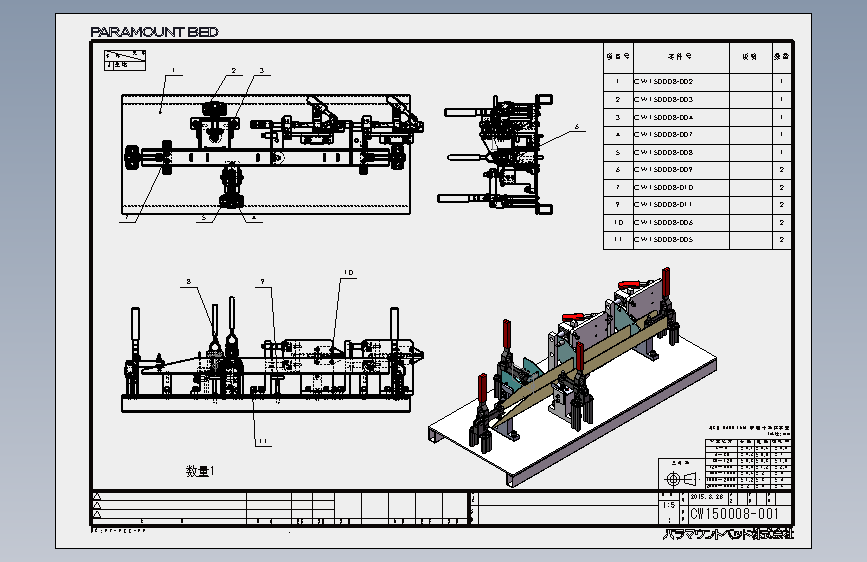
Task: Select parts list part number ending 003
Action: click(x=664, y=100)
